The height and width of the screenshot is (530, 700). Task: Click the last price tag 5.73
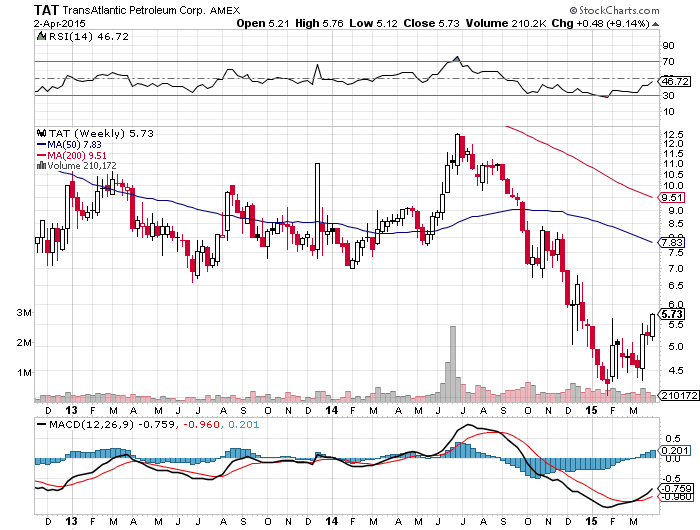point(671,314)
